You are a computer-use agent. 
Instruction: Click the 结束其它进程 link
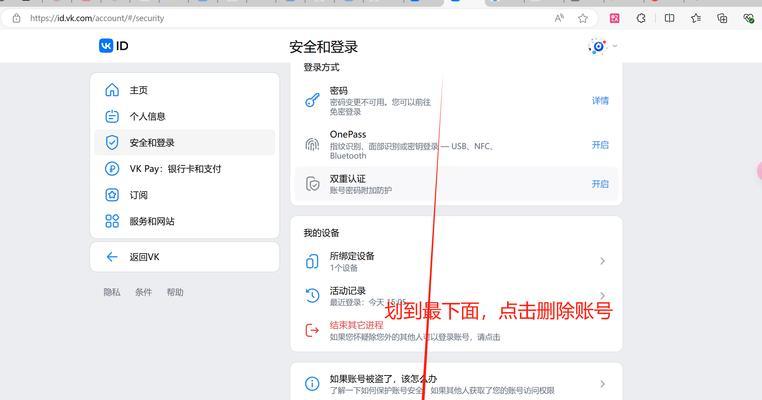tap(356, 325)
